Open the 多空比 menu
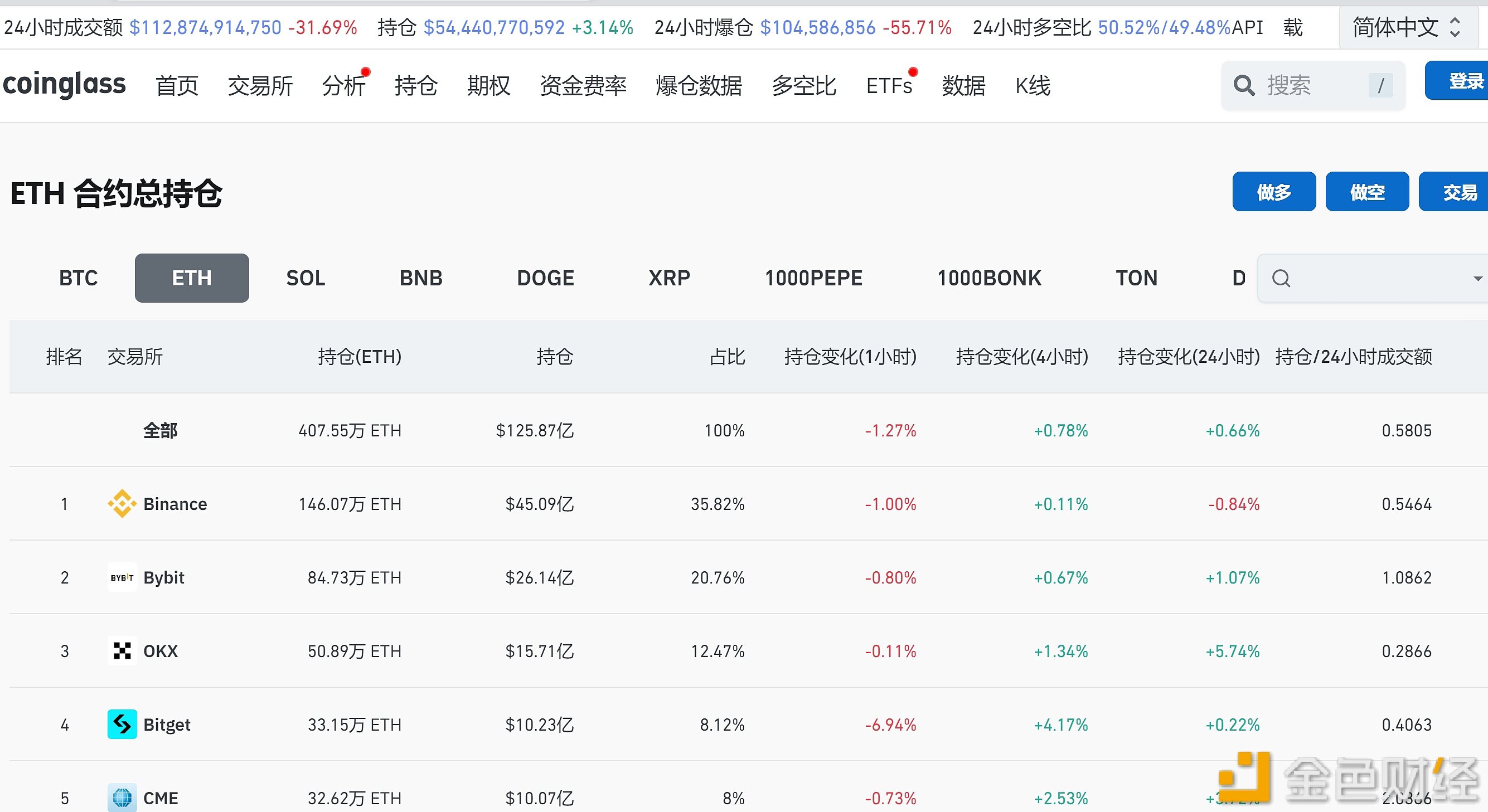Viewport: 1488px width, 812px height. click(804, 85)
